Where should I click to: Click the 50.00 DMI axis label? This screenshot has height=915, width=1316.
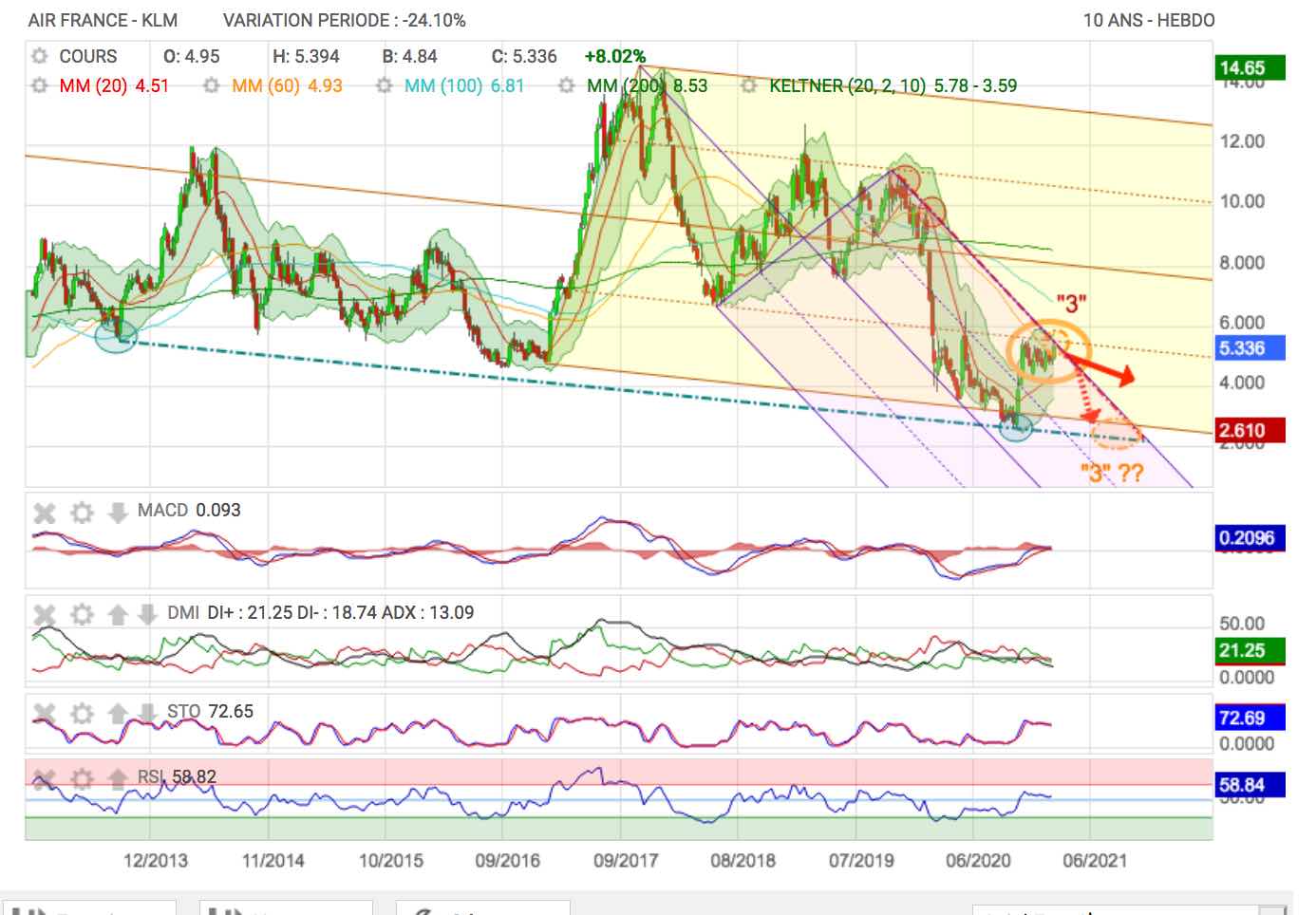click(1242, 624)
